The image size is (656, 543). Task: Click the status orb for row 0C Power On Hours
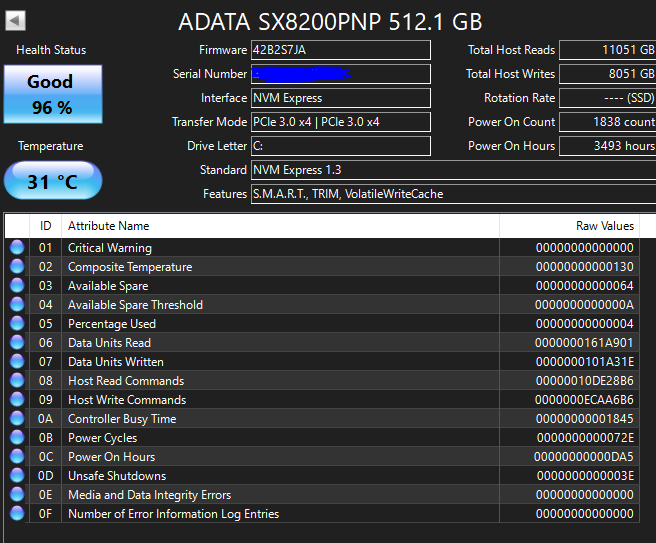click(x=17, y=457)
